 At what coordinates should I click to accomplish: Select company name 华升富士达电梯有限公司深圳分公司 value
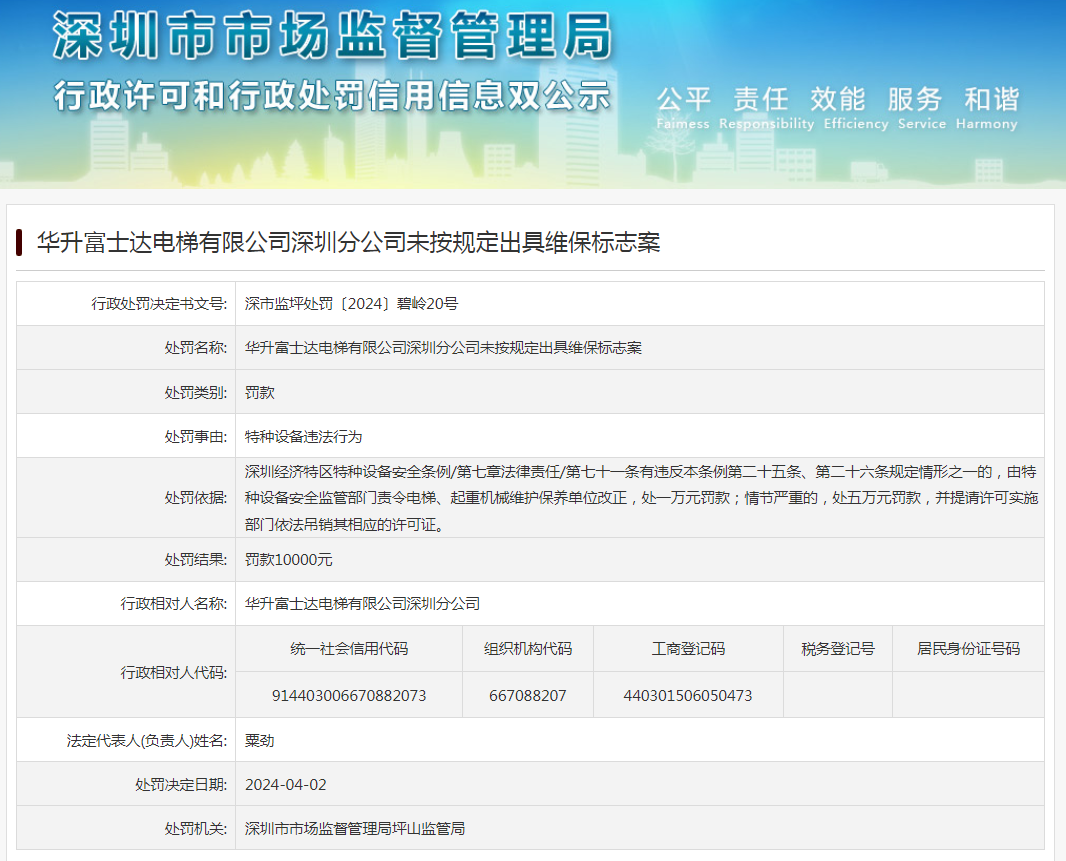362,604
